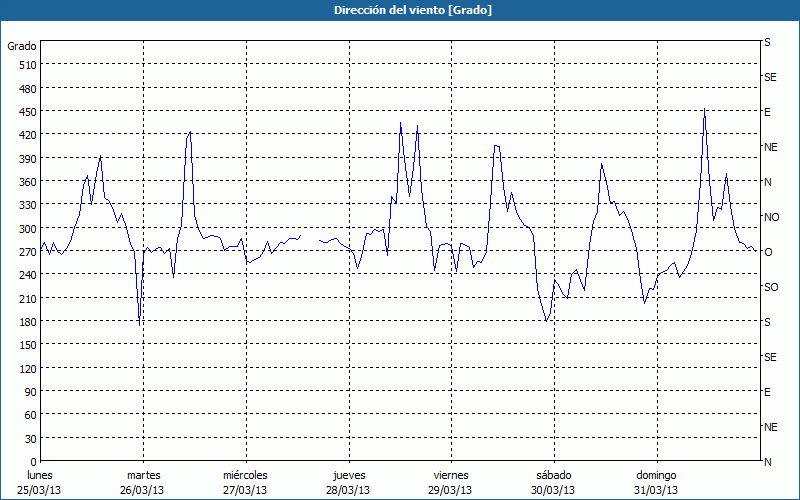The height and width of the screenshot is (500, 800).
Task: Click the chart title Dirección del viento
Action: [x=399, y=10]
